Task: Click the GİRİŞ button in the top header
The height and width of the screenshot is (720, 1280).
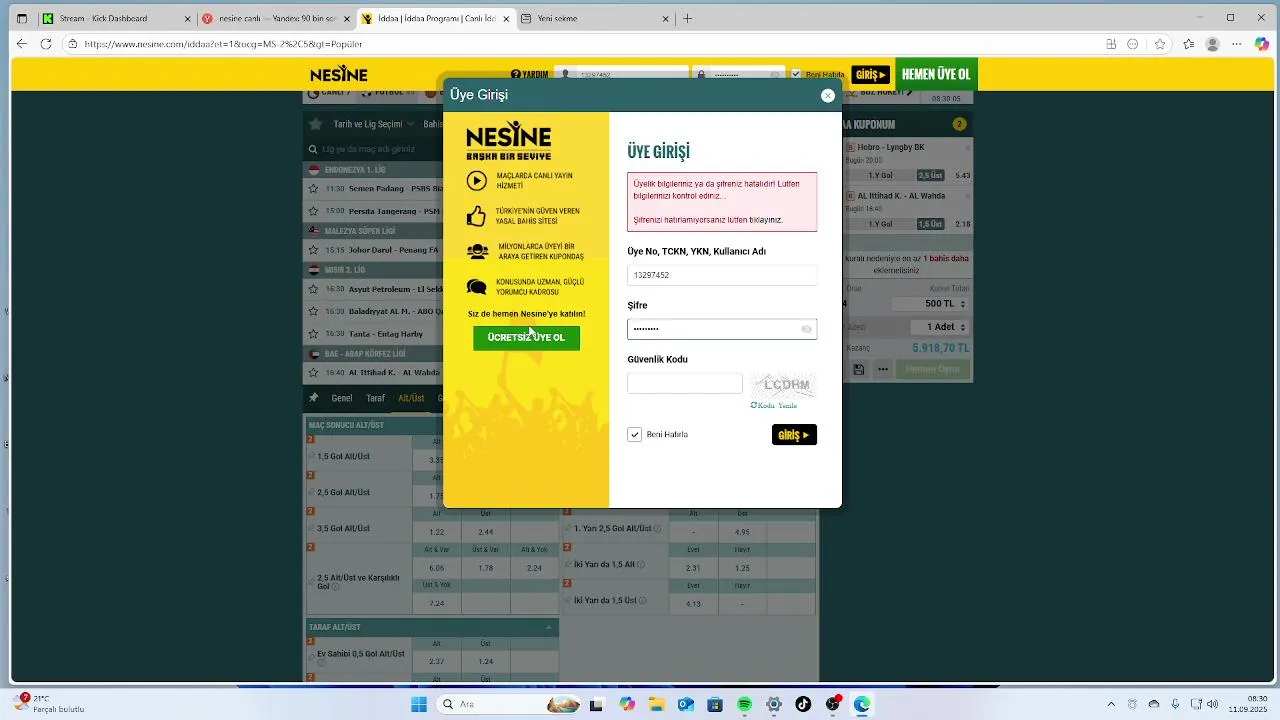Action: click(870, 74)
